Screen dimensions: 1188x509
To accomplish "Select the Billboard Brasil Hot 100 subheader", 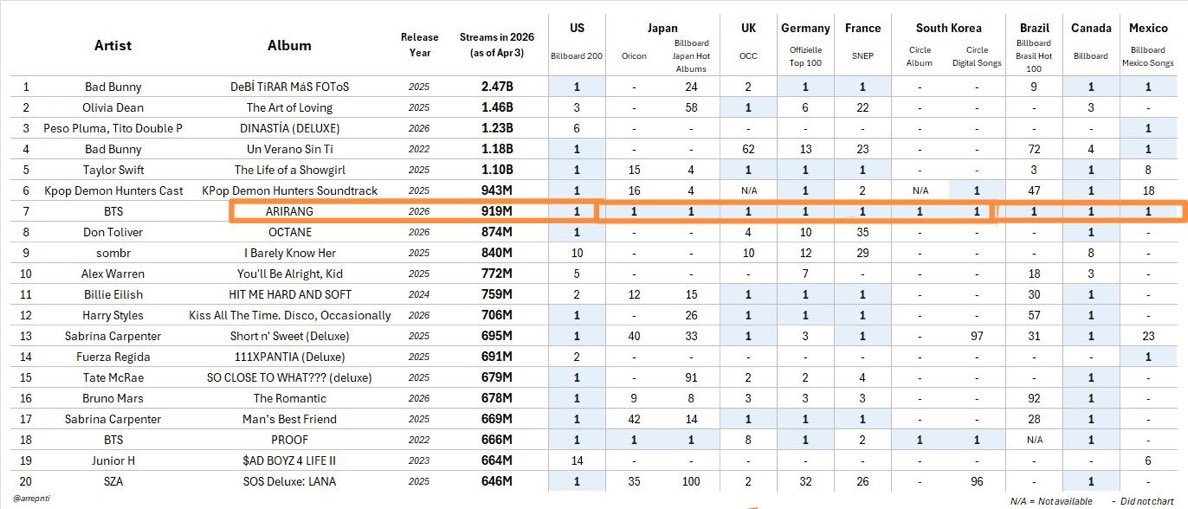I will 1034,56.
